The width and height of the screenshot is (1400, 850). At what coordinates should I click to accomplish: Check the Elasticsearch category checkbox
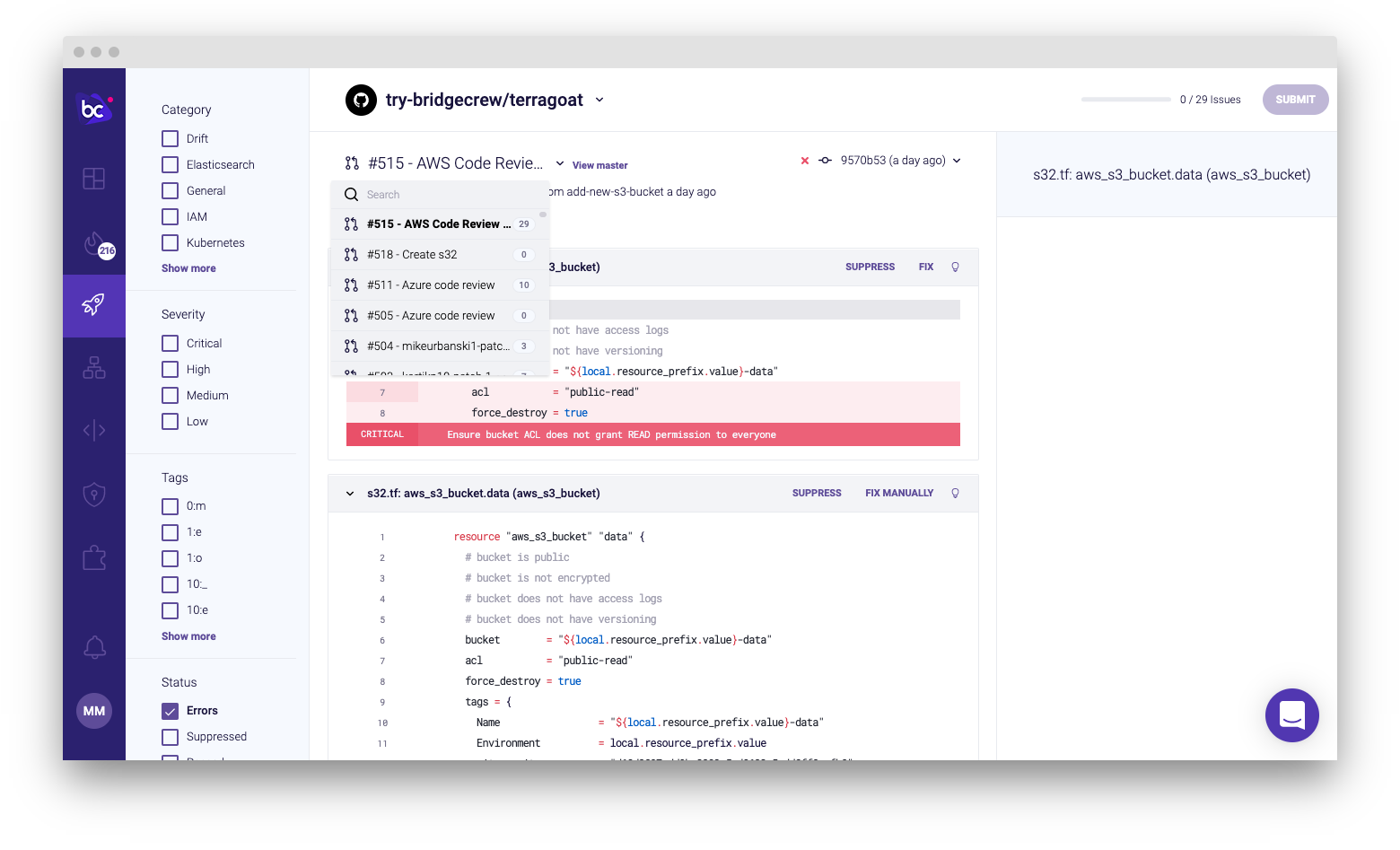tap(170, 164)
